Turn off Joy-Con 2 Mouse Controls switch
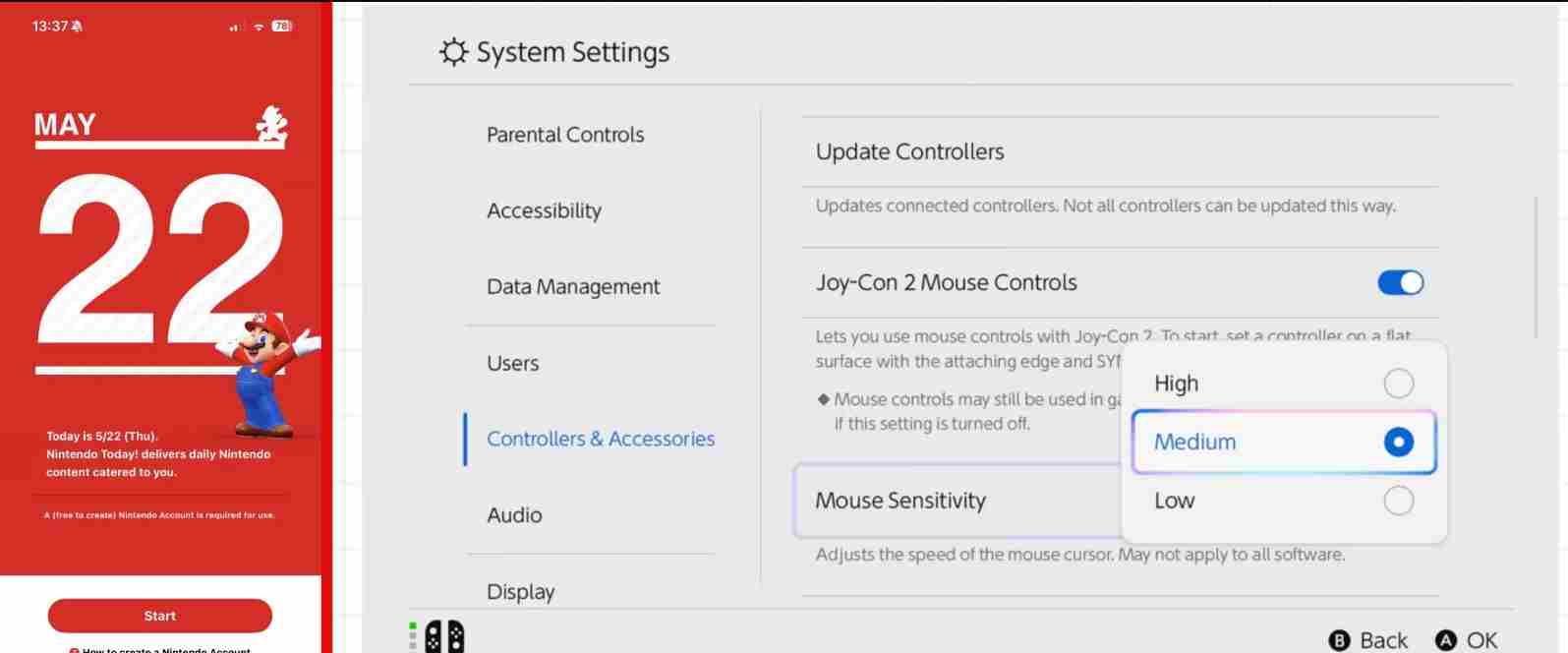The width and height of the screenshot is (1568, 653). (1400, 283)
